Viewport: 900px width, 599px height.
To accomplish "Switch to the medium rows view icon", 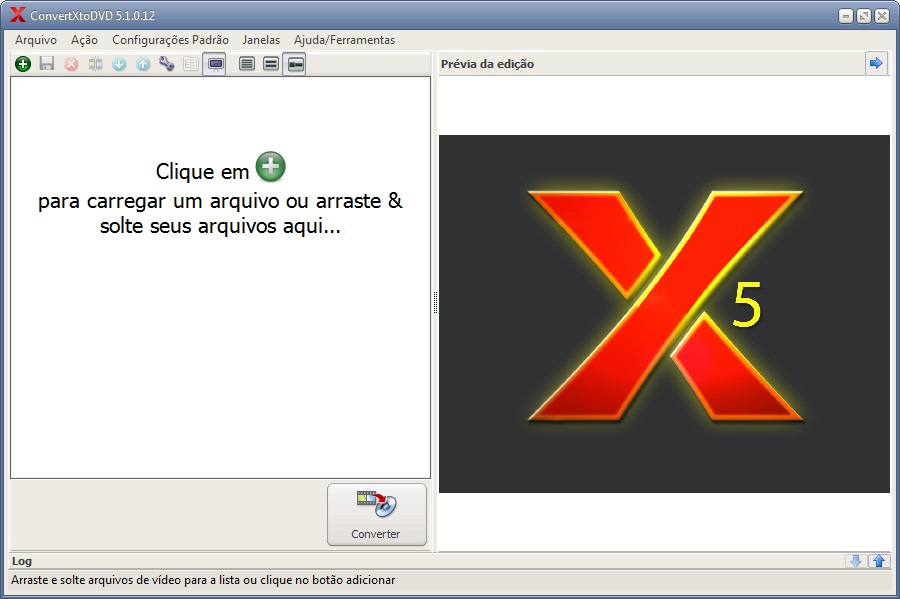I will 271,64.
